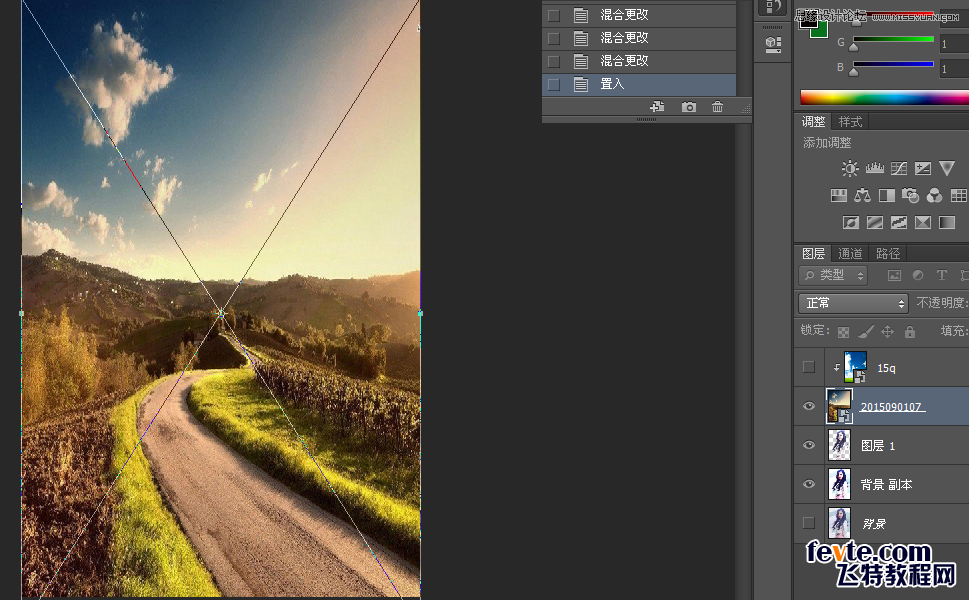The height and width of the screenshot is (600, 969).
Task: Add a Photo Filter adjustment (camera icon)
Action: pyautogui.click(x=910, y=196)
